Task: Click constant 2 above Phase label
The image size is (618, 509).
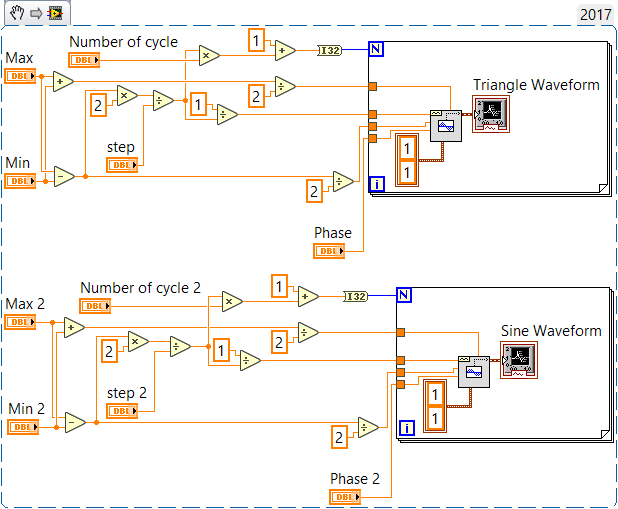Action: point(315,191)
